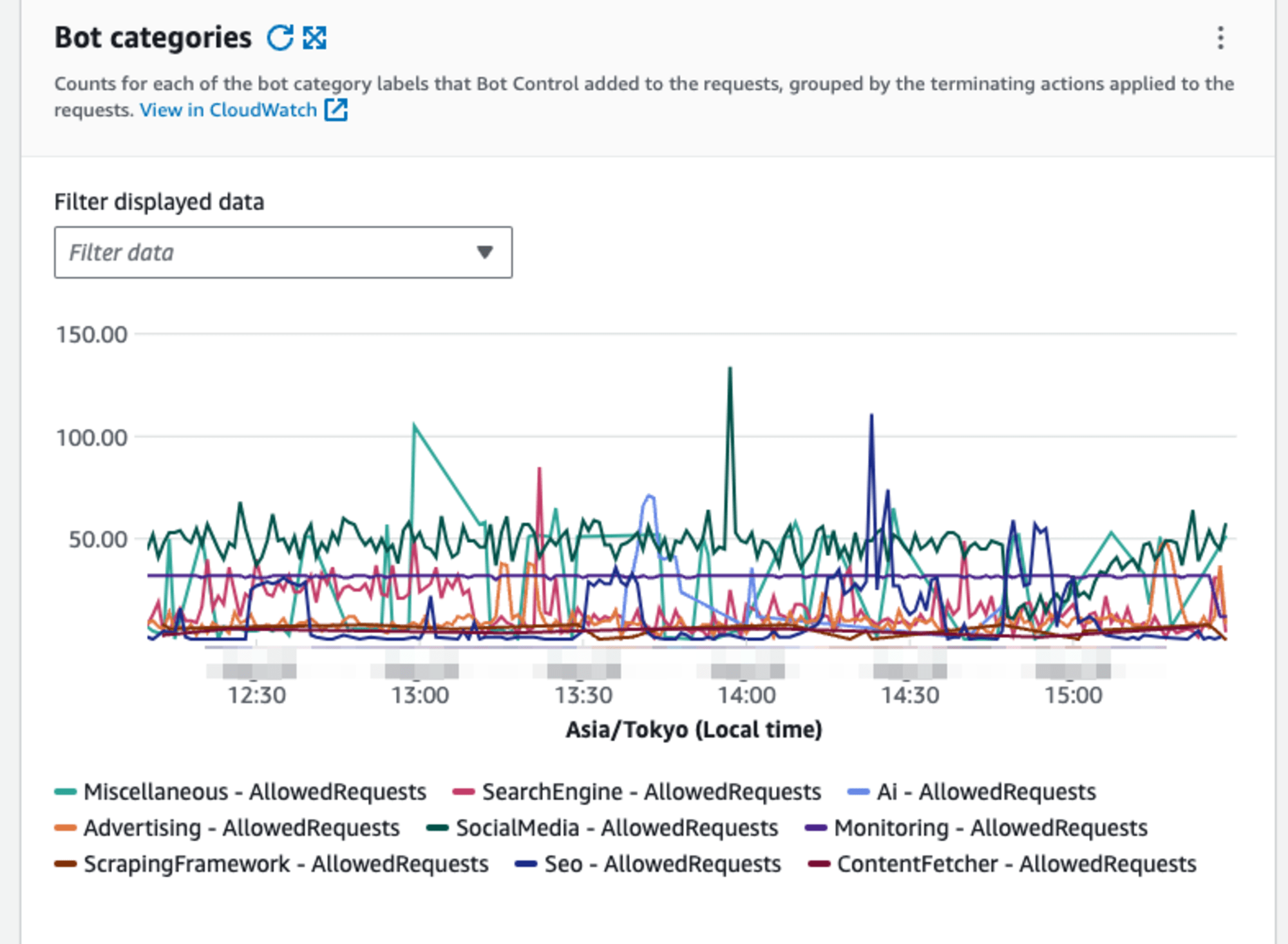Open the Filter data dropdown
This screenshot has width=1288, height=944.
click(x=283, y=252)
